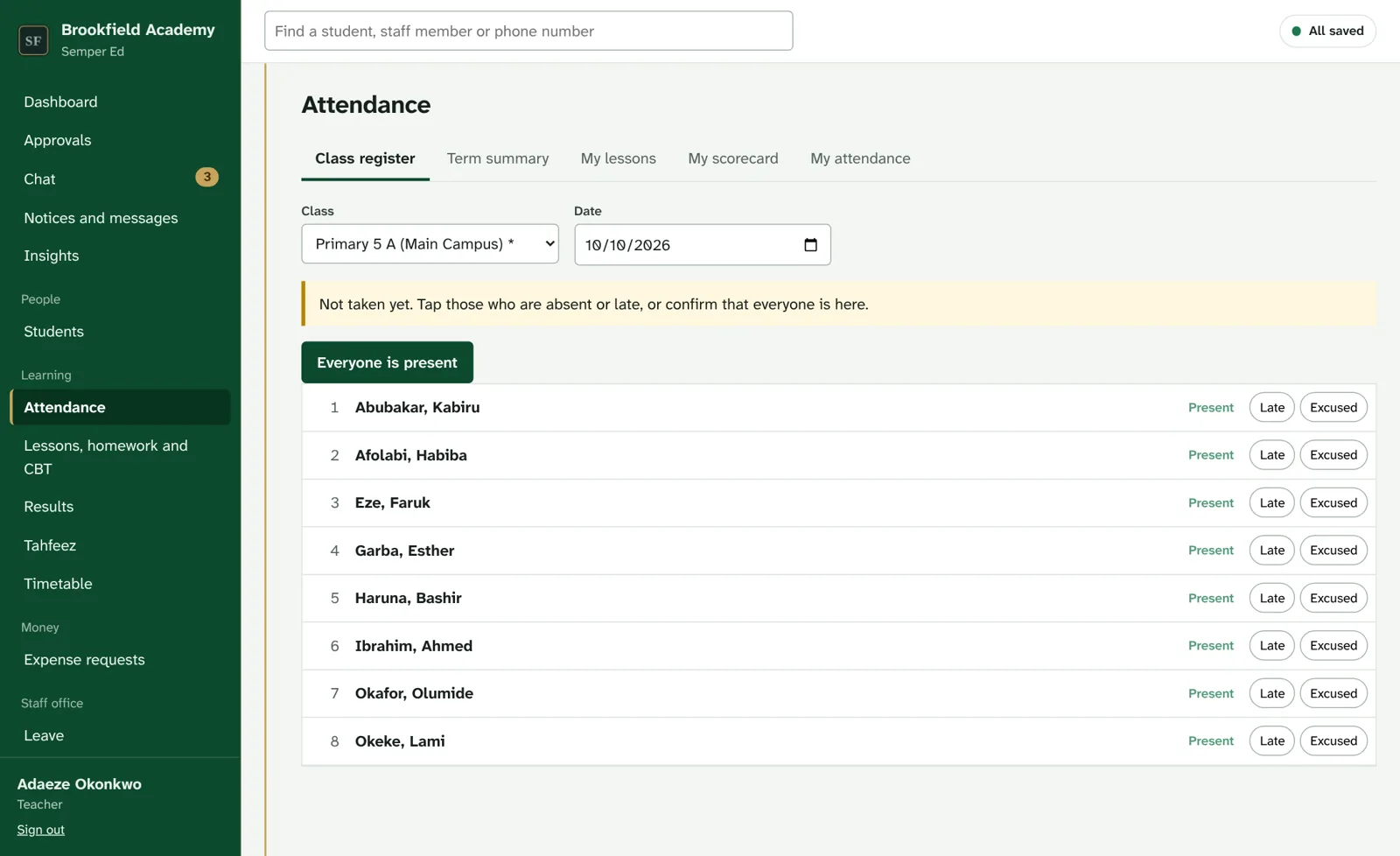This screenshot has height=856, width=1400.
Task: Open Notices and messages
Action: (120, 218)
